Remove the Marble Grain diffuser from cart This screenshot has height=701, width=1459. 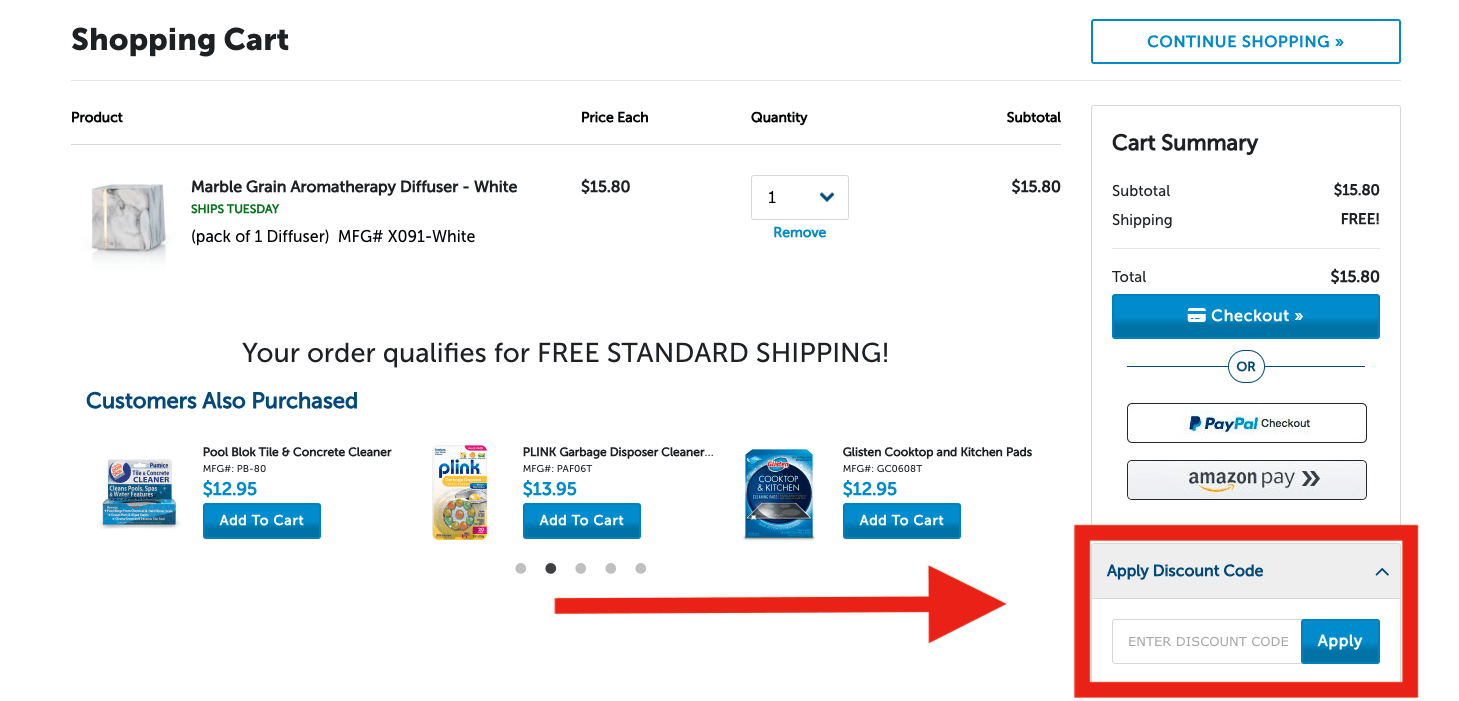pos(799,231)
